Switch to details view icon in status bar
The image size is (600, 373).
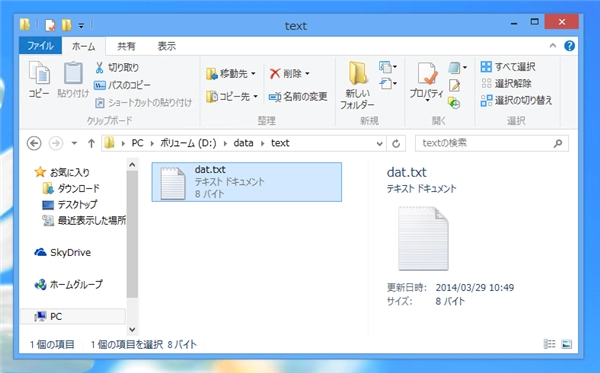pos(549,344)
